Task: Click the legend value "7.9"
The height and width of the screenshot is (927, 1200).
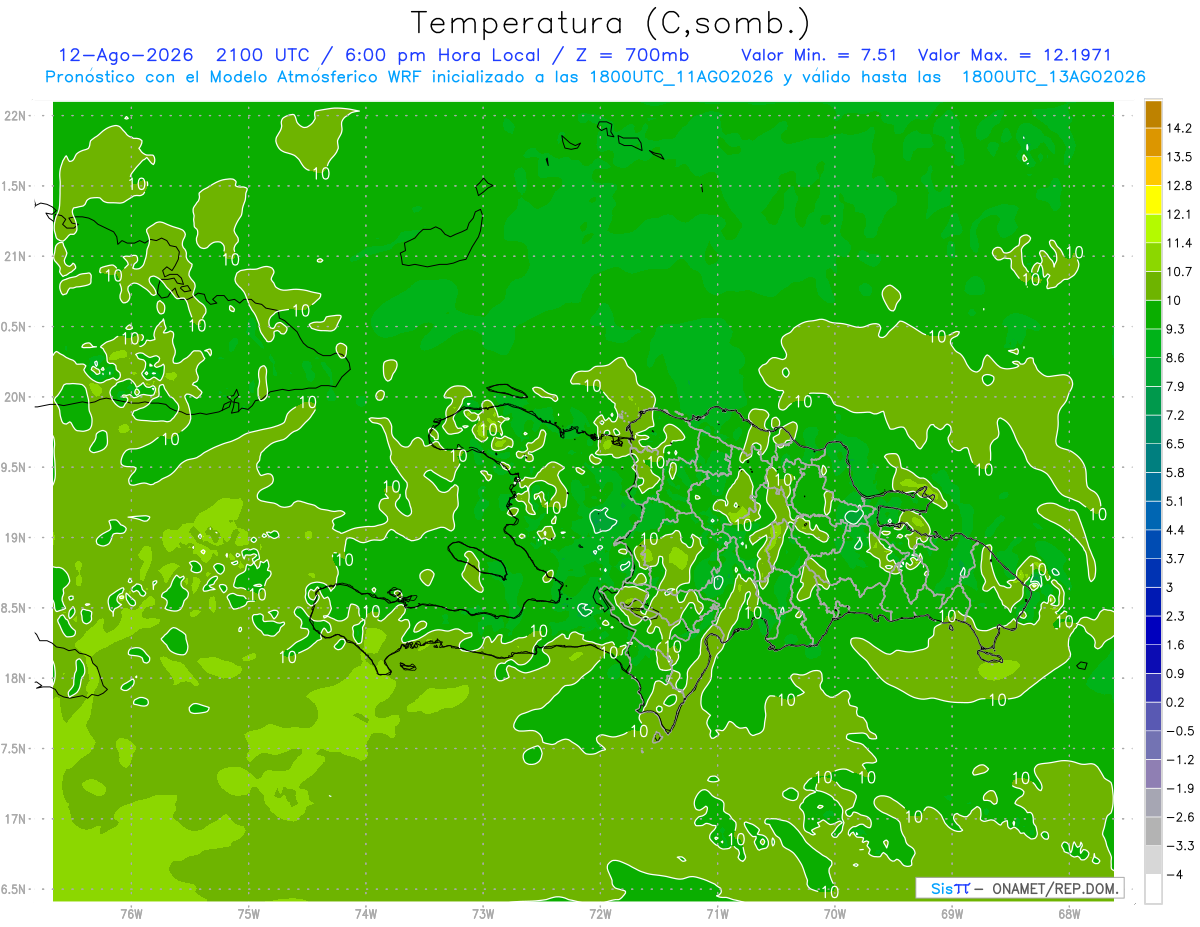Action: coord(1176,386)
